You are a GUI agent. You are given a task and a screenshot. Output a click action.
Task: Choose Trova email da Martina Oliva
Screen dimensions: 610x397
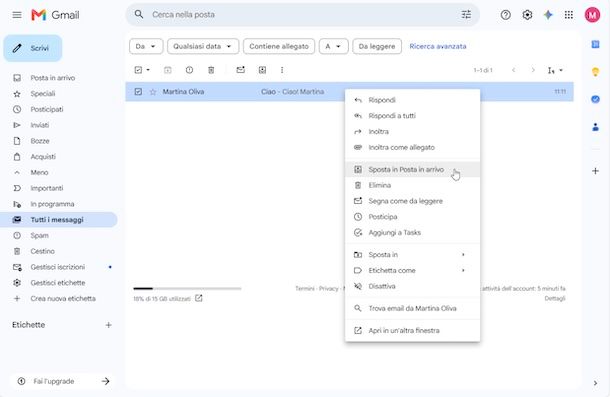point(412,308)
